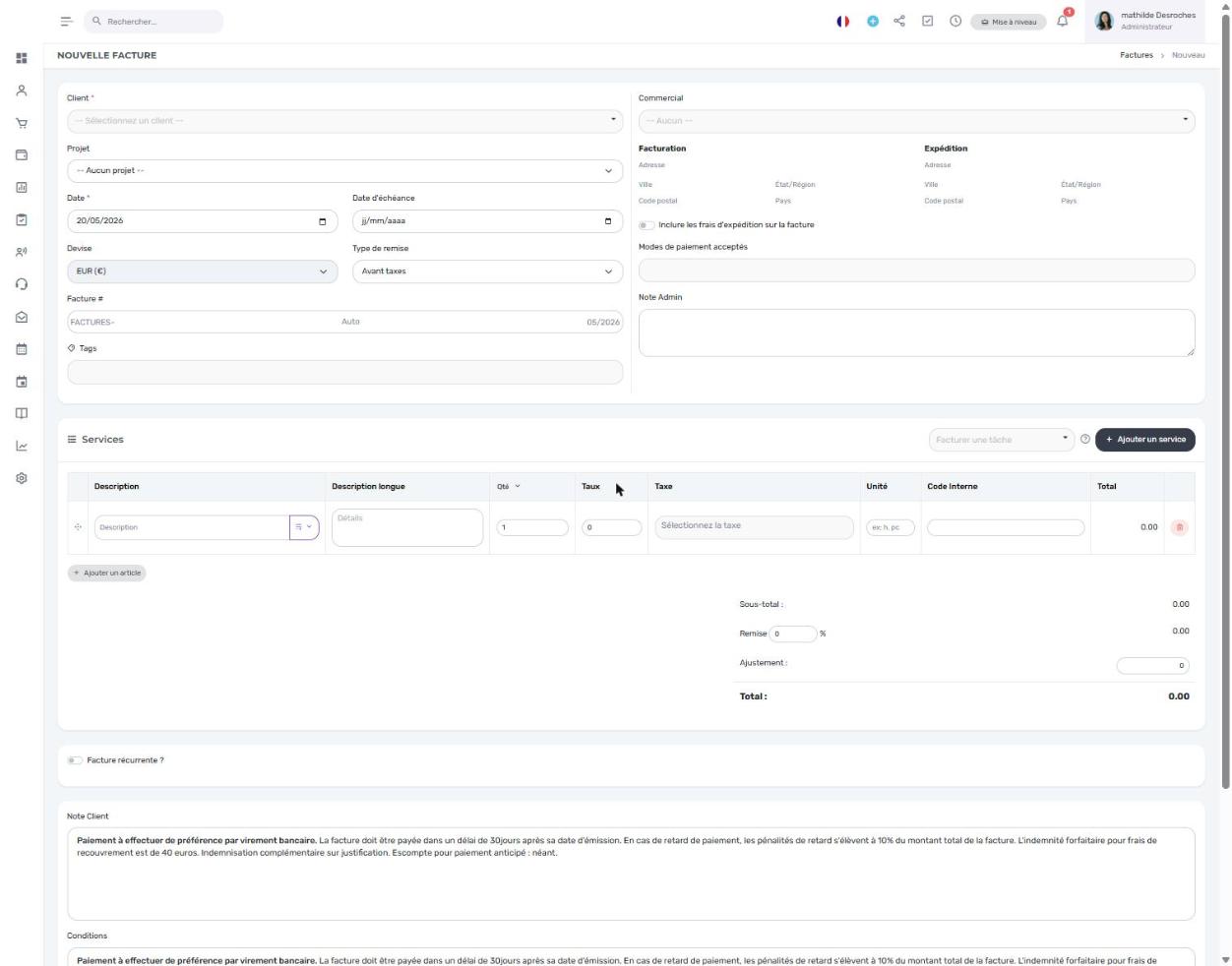Open the headset support sidebar icon

[x=22, y=284]
